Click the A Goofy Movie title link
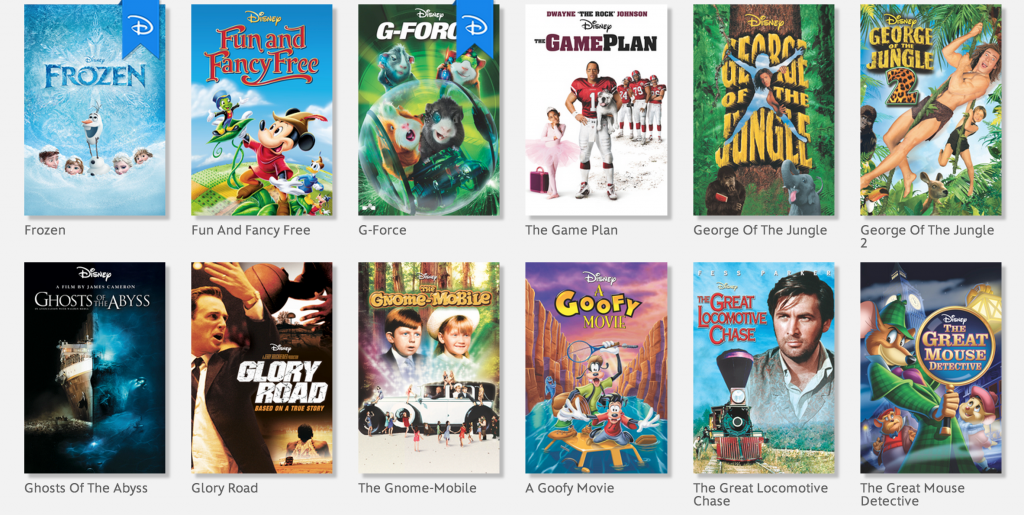This screenshot has height=515, width=1024. point(570,488)
